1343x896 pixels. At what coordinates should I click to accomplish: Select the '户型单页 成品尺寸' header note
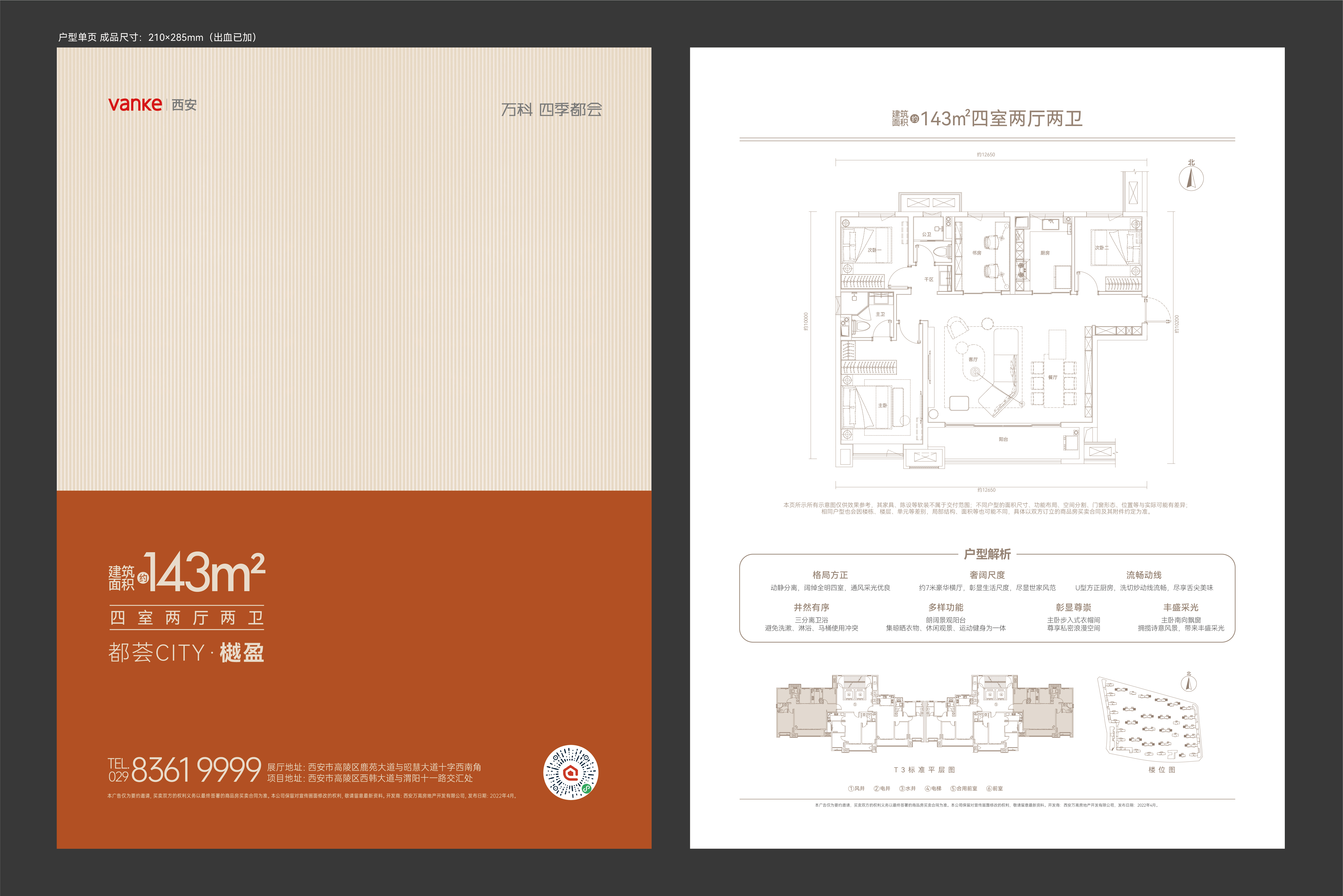pyautogui.click(x=158, y=37)
